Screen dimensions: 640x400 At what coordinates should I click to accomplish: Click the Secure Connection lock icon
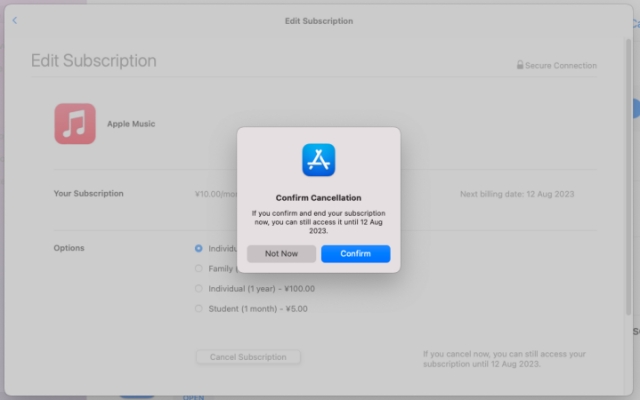pos(520,65)
